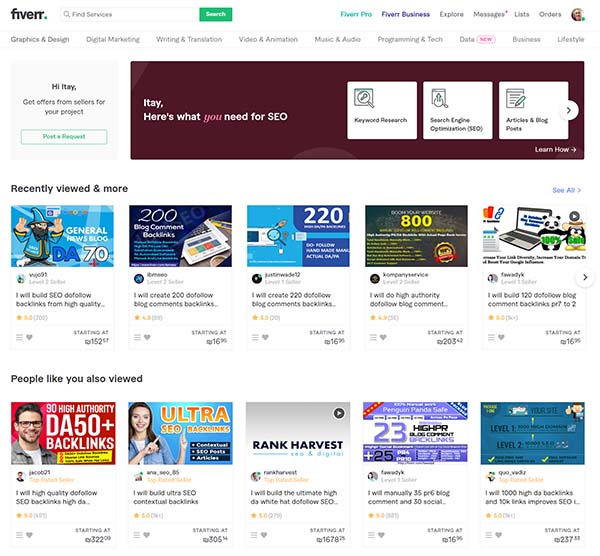Favorite the vujo91 gig with the heart icon
The height and width of the screenshot is (556, 600).
[x=29, y=337]
